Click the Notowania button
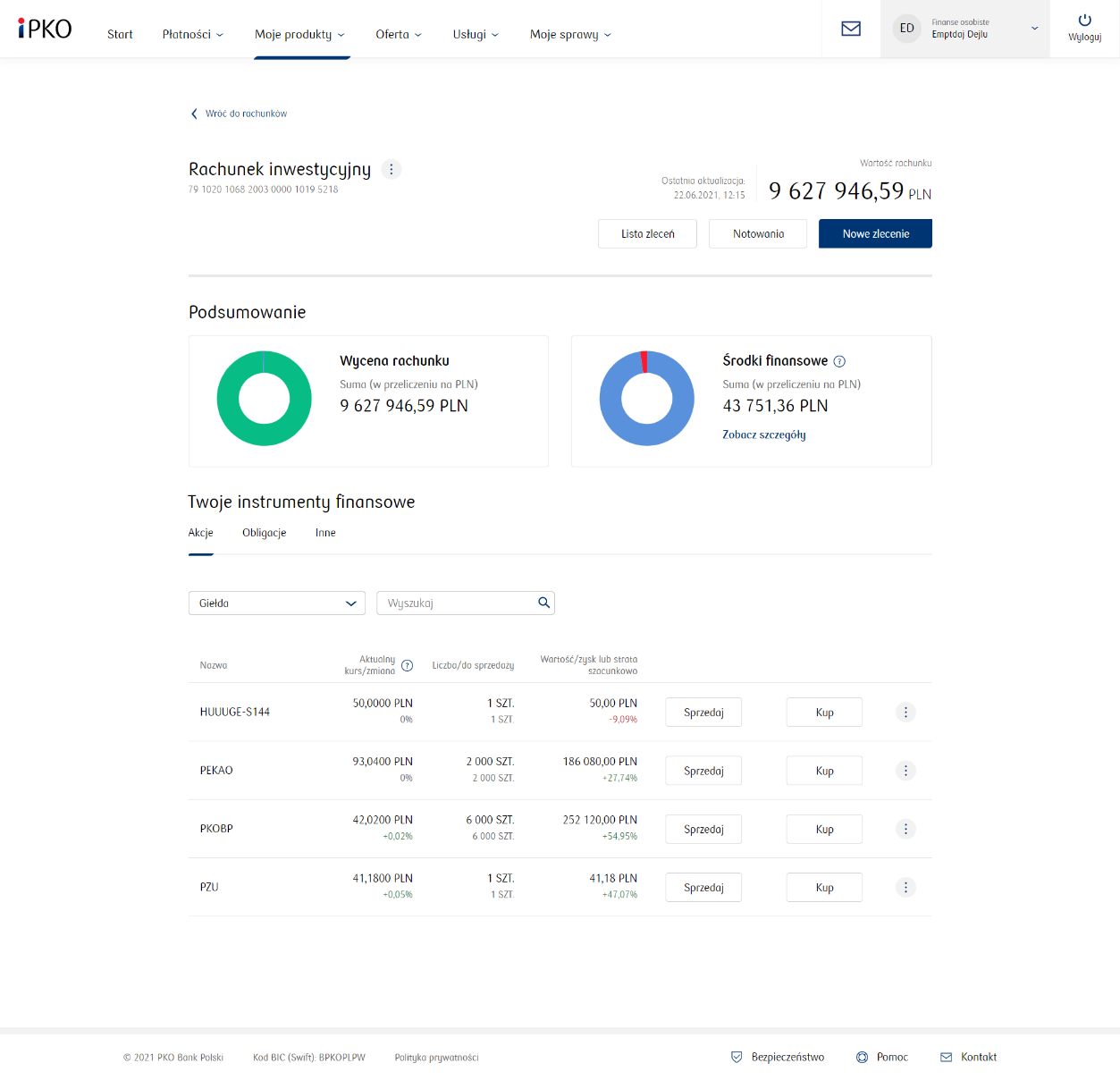The image size is (1120, 1080). (758, 233)
